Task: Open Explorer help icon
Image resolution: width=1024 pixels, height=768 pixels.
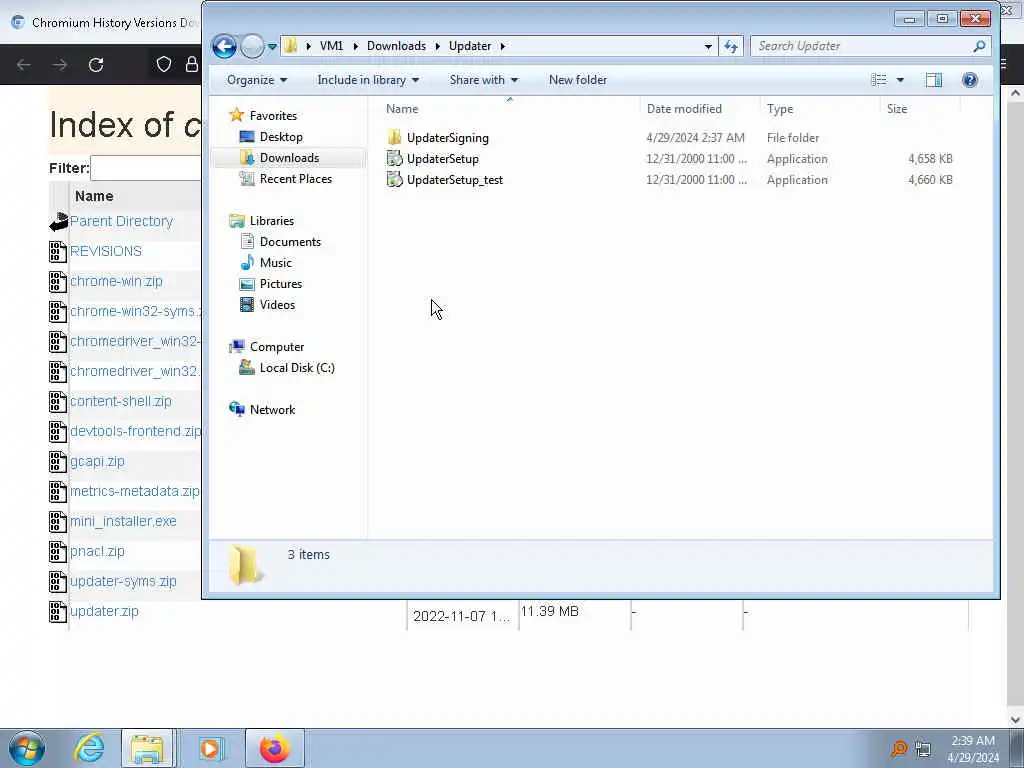Action: (x=970, y=80)
